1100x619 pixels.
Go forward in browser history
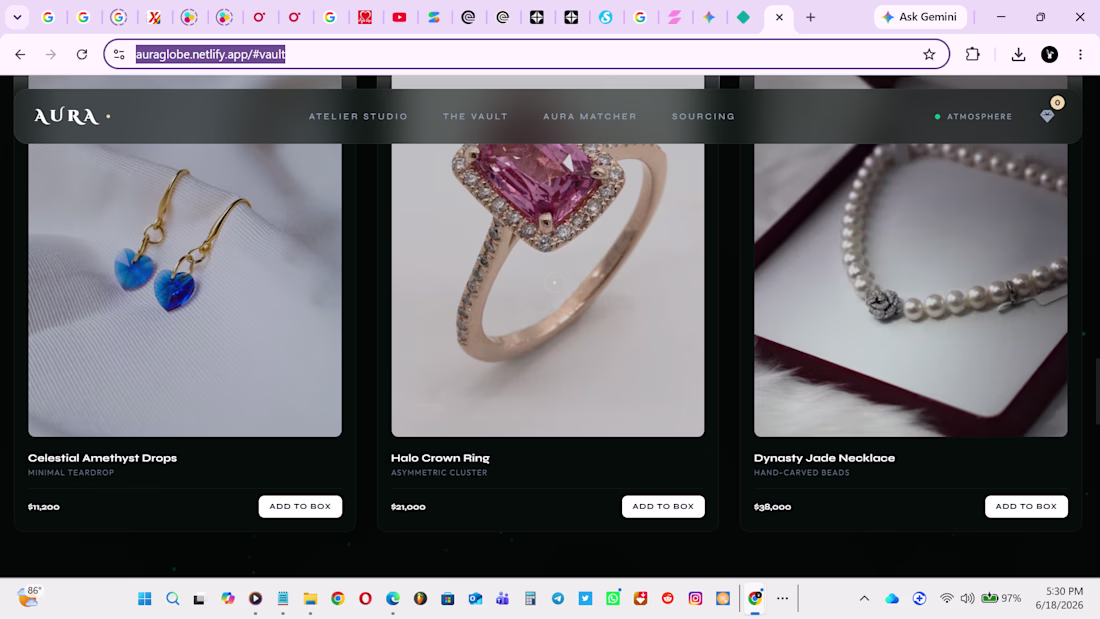tap(51, 54)
